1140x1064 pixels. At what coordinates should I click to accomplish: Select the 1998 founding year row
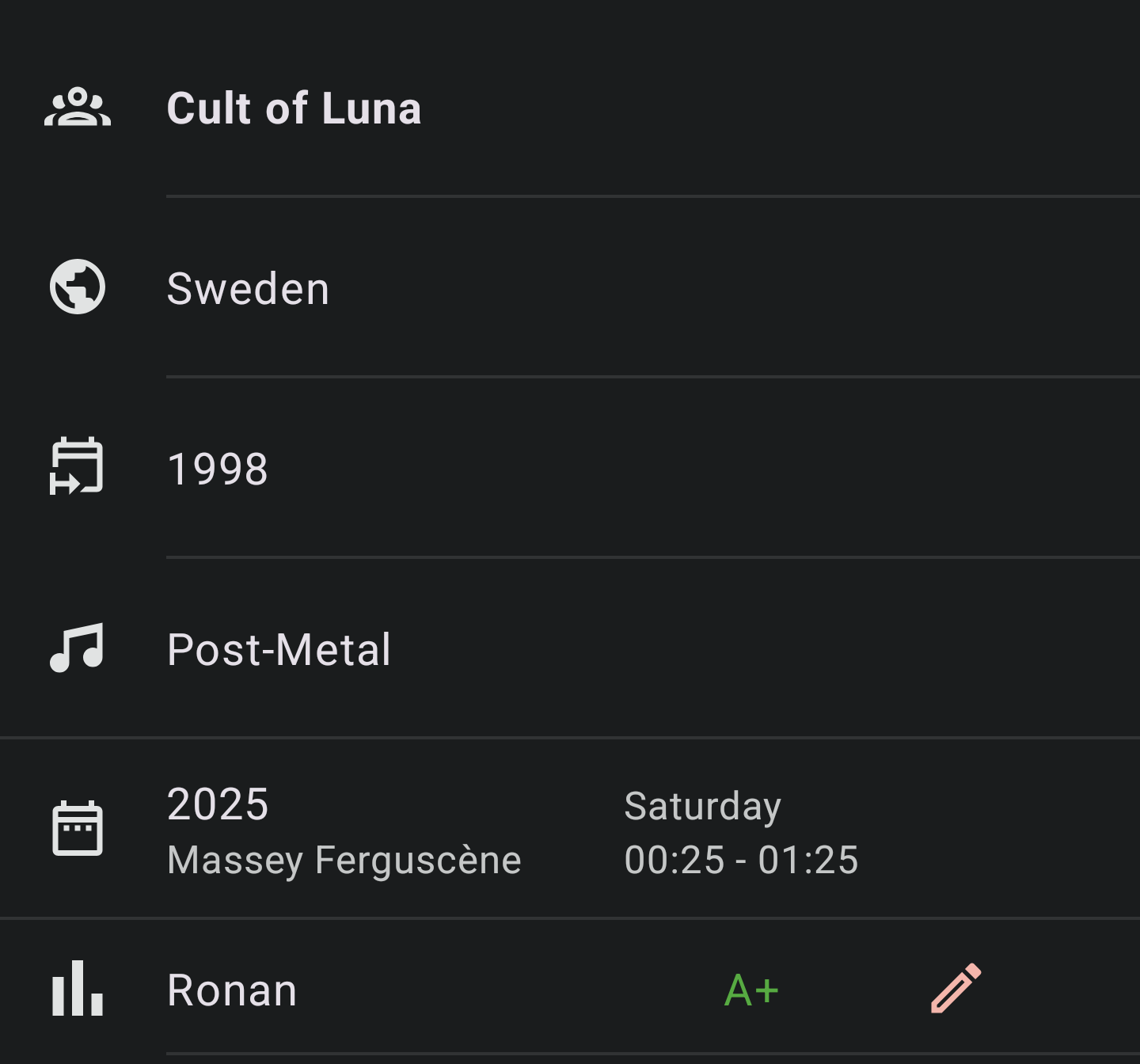570,467
